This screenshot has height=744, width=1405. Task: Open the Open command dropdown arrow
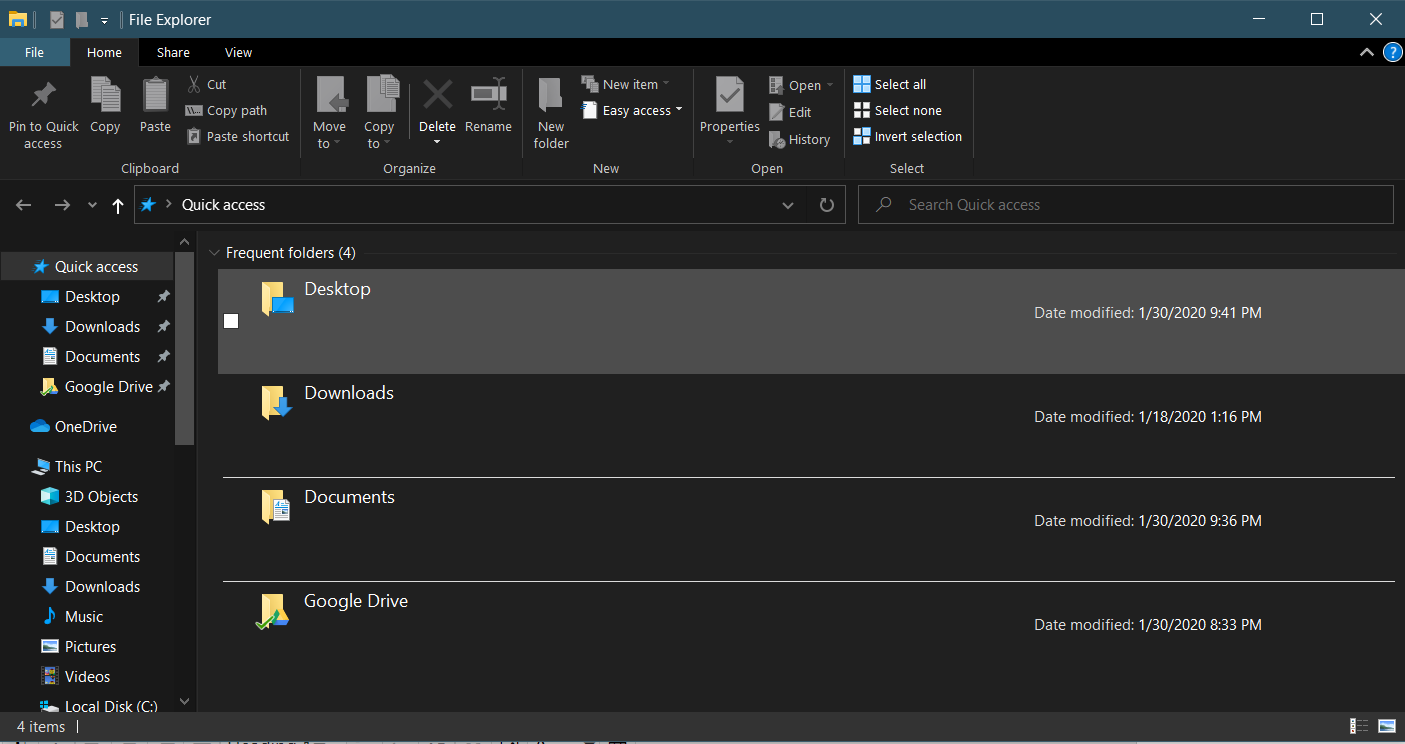point(830,86)
